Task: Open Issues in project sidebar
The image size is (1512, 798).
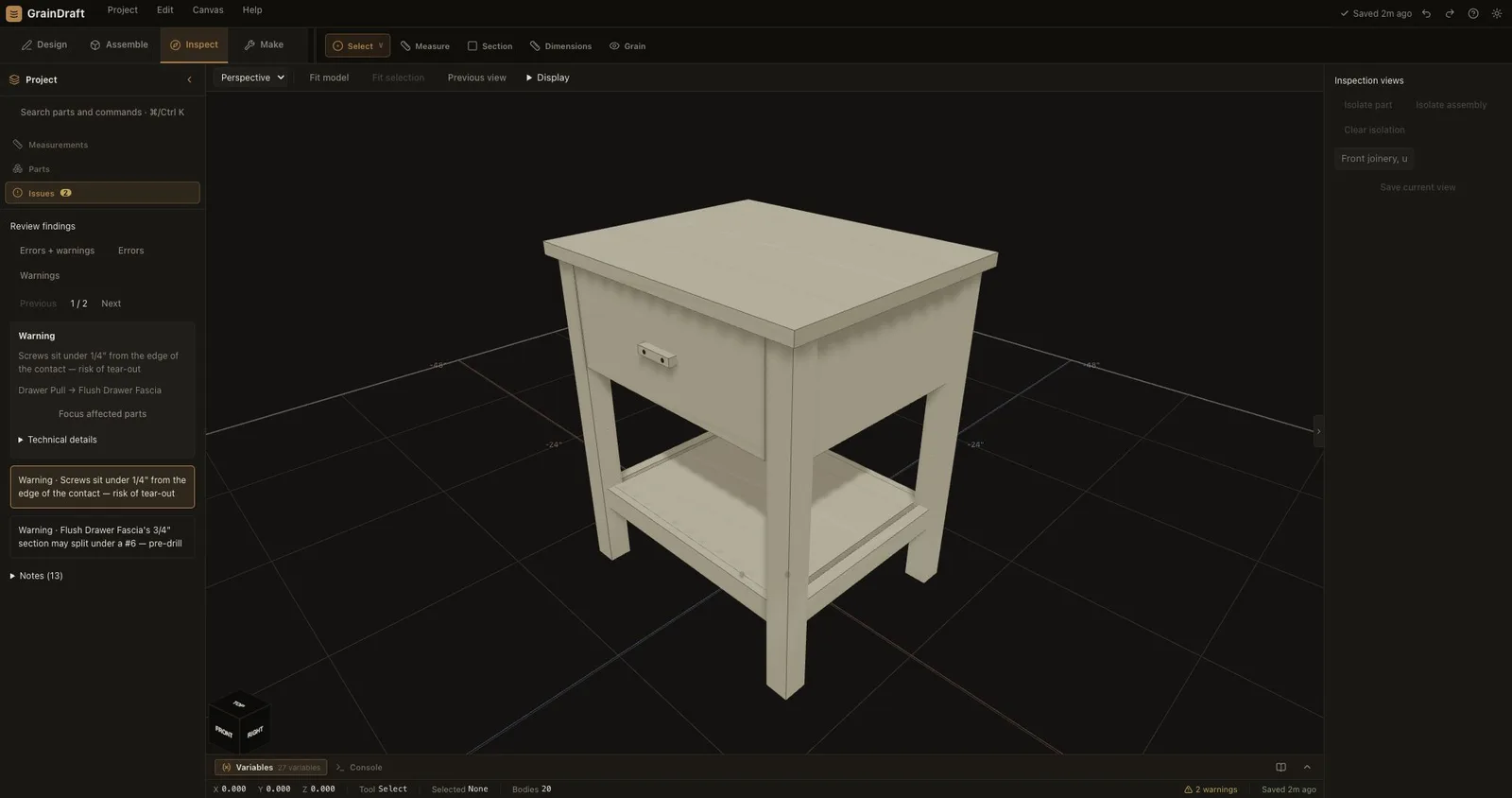Action: point(102,193)
